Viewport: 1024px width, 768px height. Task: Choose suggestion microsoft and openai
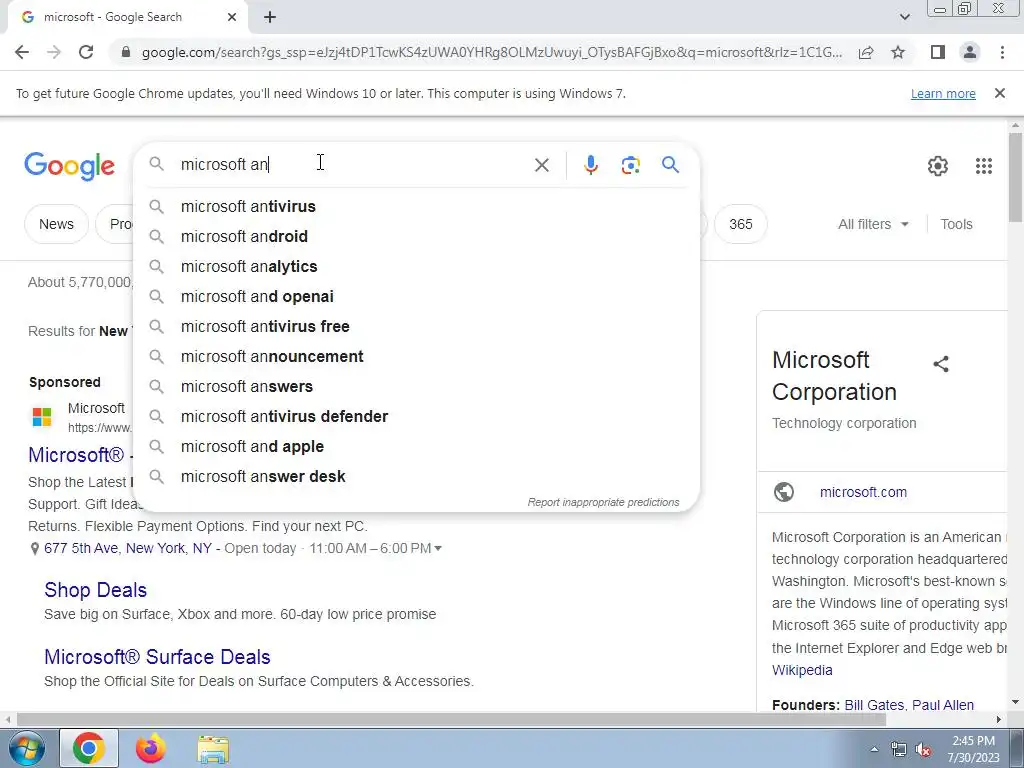click(x=257, y=296)
